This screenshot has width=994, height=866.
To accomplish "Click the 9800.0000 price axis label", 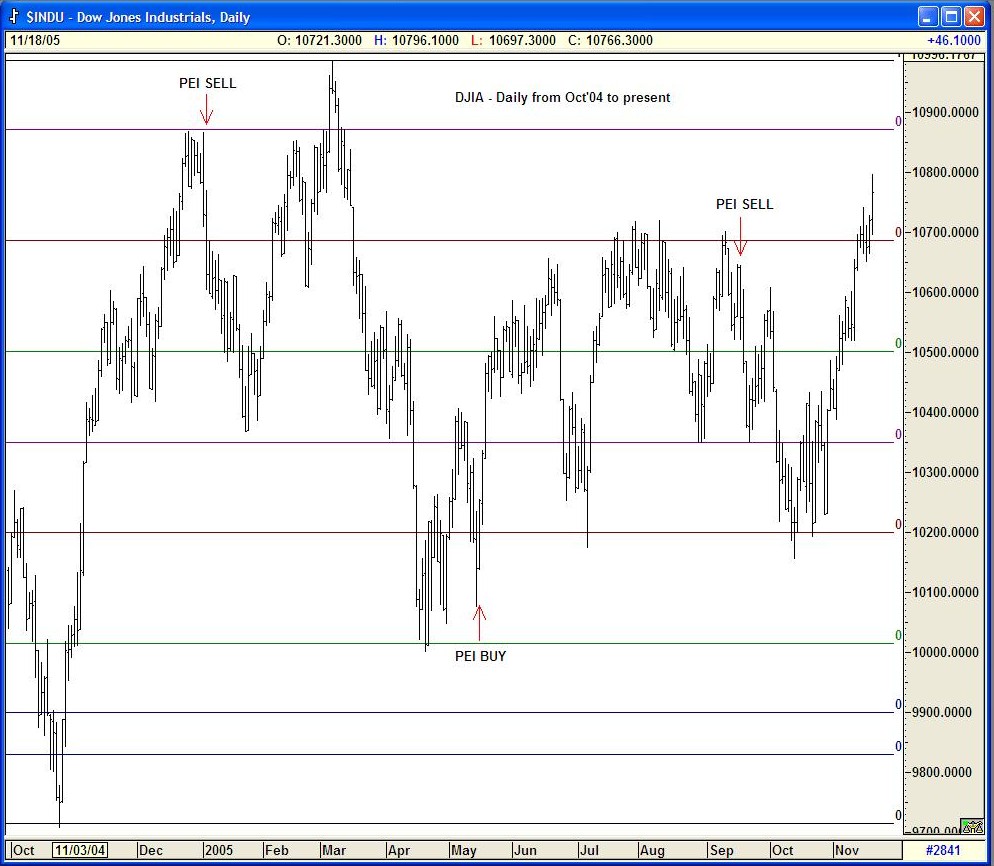I will click(942, 772).
